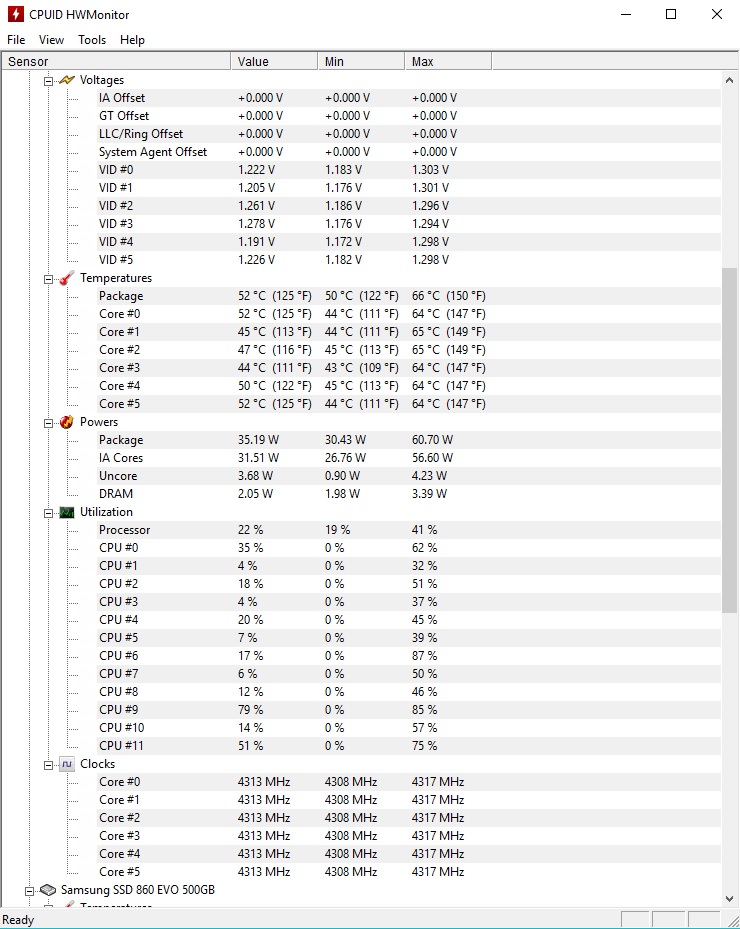Collapse the Voltages section
740x929 pixels.
[49, 81]
